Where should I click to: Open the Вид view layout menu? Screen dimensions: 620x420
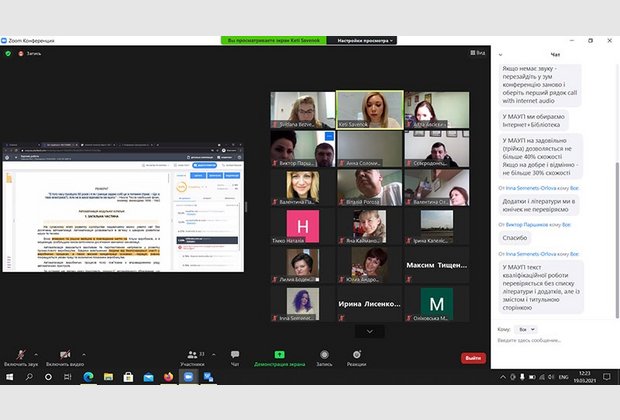pyautogui.click(x=478, y=53)
